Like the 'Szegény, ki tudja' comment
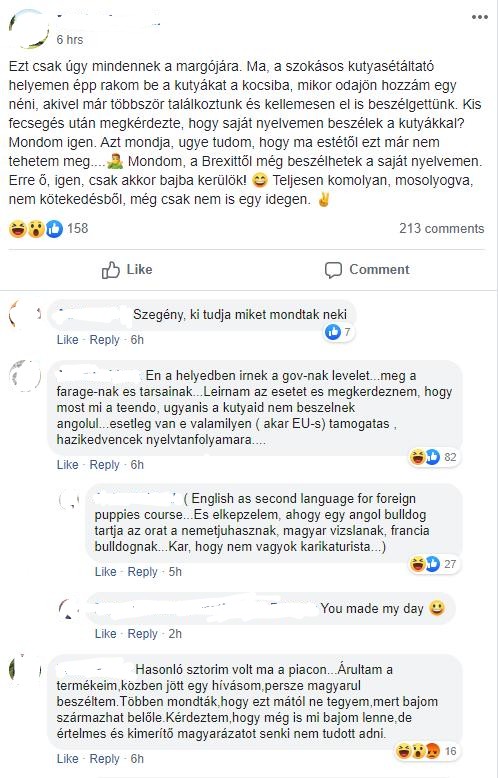498x778 pixels. pyautogui.click(x=67, y=340)
